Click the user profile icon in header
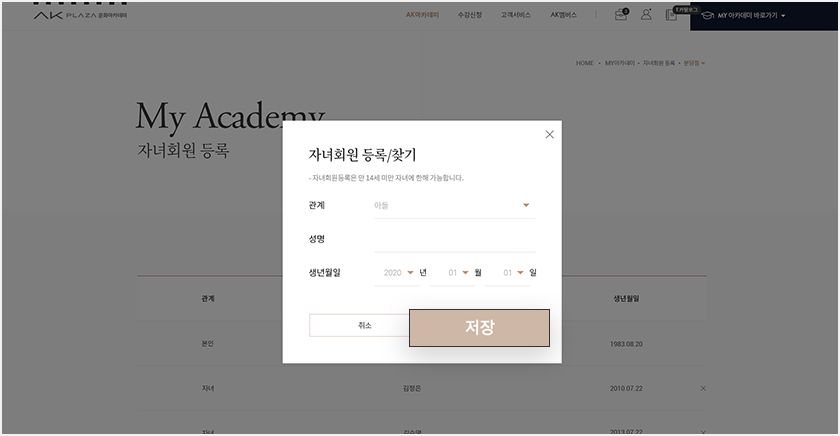 [x=647, y=14]
